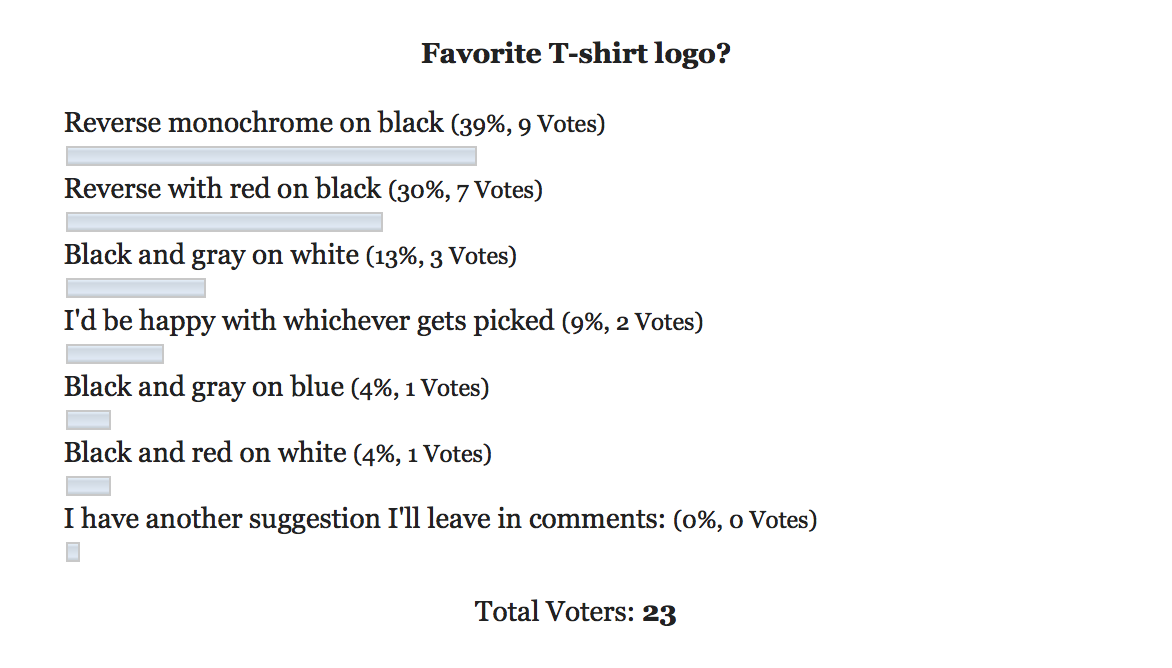Click the 4% result bar under Black and gray on blue
1172x668 pixels.
click(x=88, y=420)
